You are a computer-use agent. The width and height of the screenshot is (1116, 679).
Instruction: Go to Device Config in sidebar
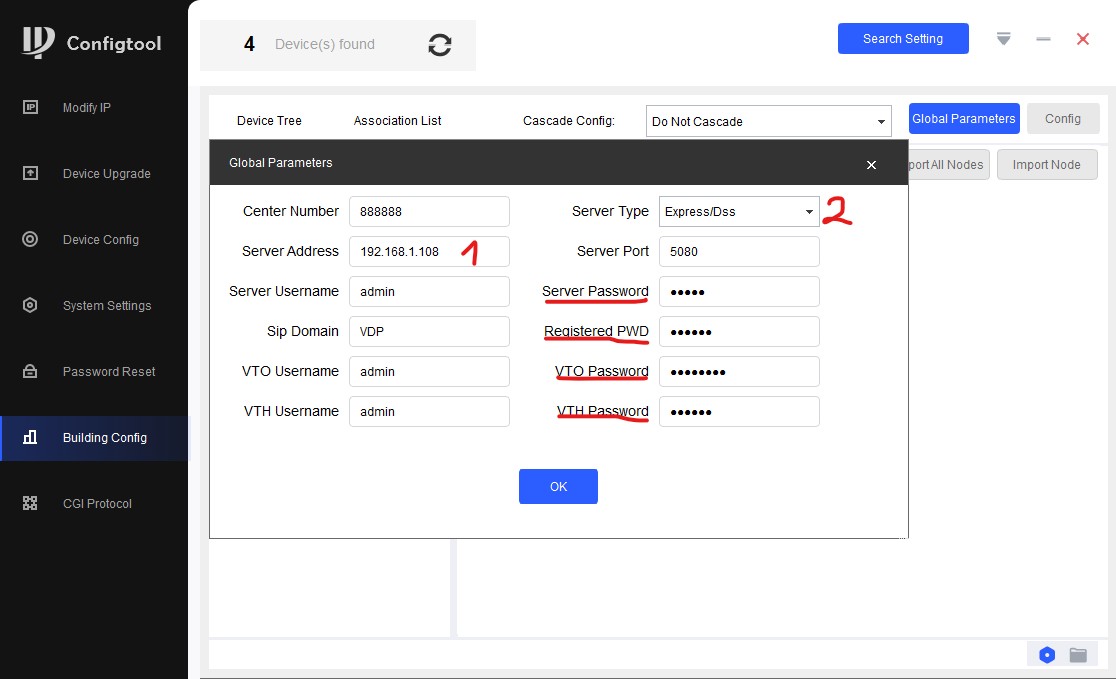click(x=100, y=240)
